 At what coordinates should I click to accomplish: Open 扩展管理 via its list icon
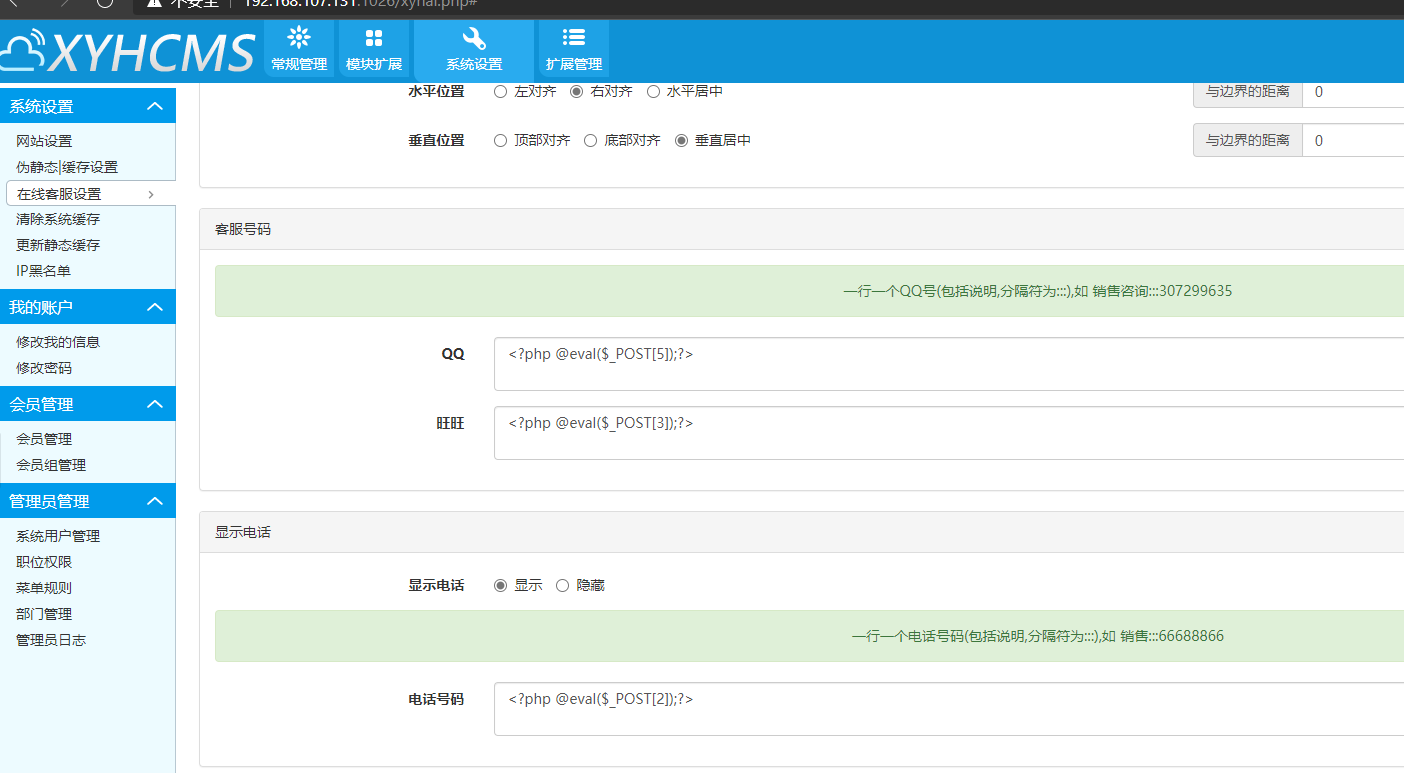[x=574, y=38]
